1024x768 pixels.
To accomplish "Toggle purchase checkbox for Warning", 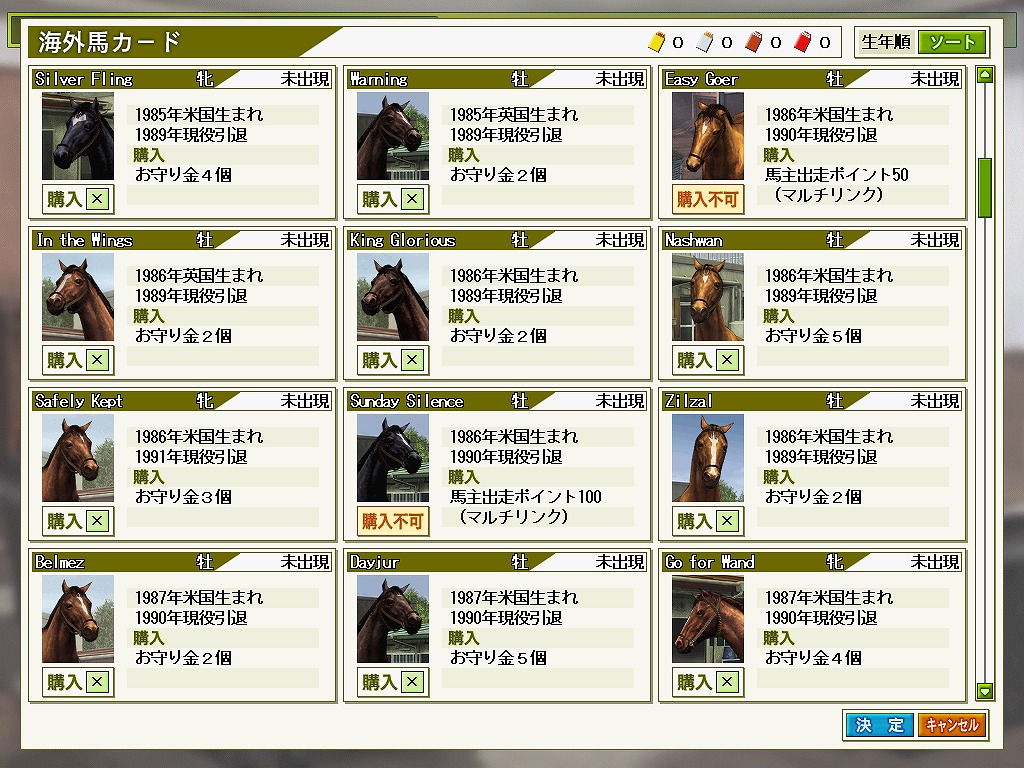I will (x=412, y=199).
